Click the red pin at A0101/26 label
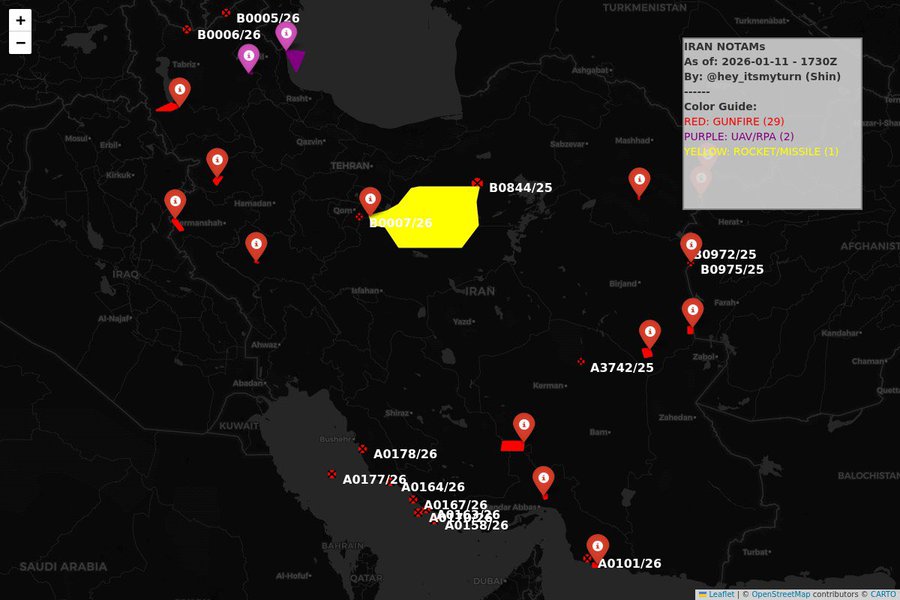This screenshot has height=600, width=900. tap(598, 549)
